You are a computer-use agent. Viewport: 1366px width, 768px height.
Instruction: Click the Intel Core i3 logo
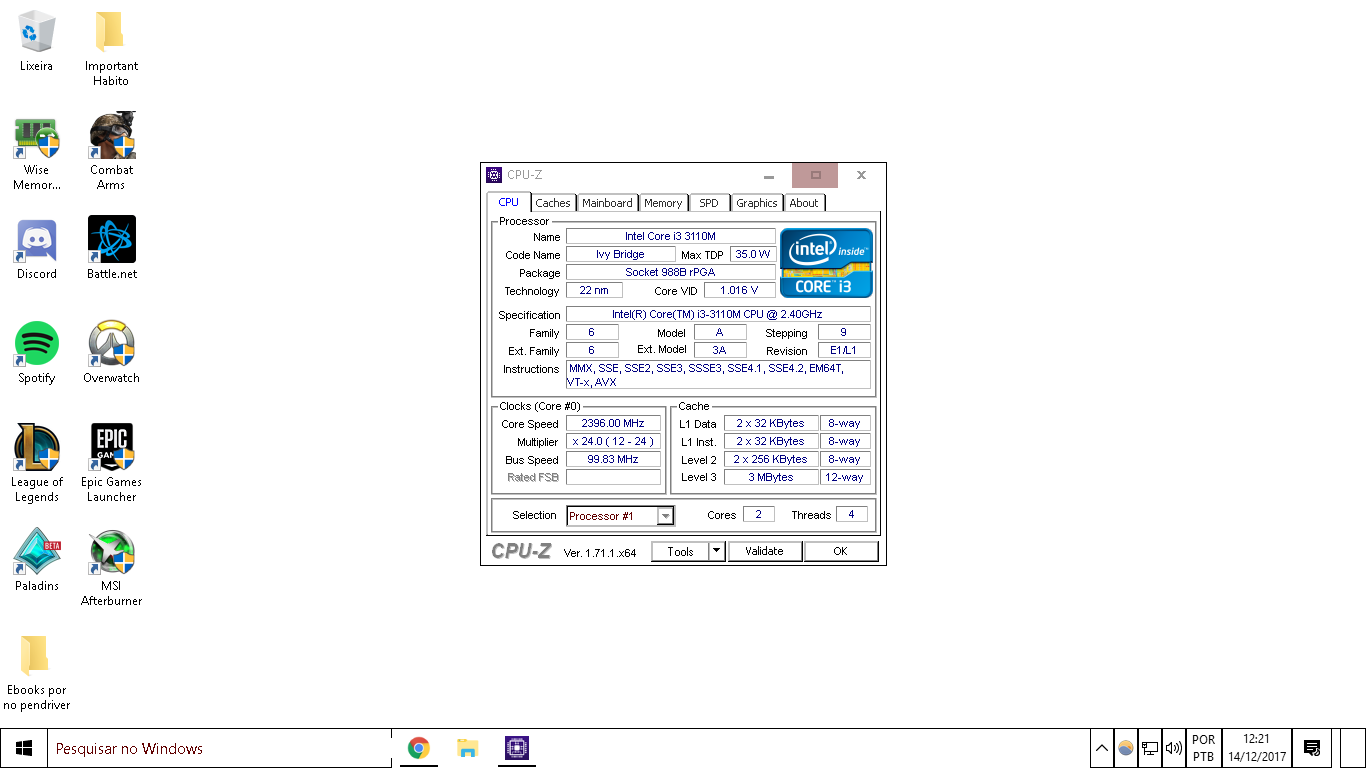(826, 263)
